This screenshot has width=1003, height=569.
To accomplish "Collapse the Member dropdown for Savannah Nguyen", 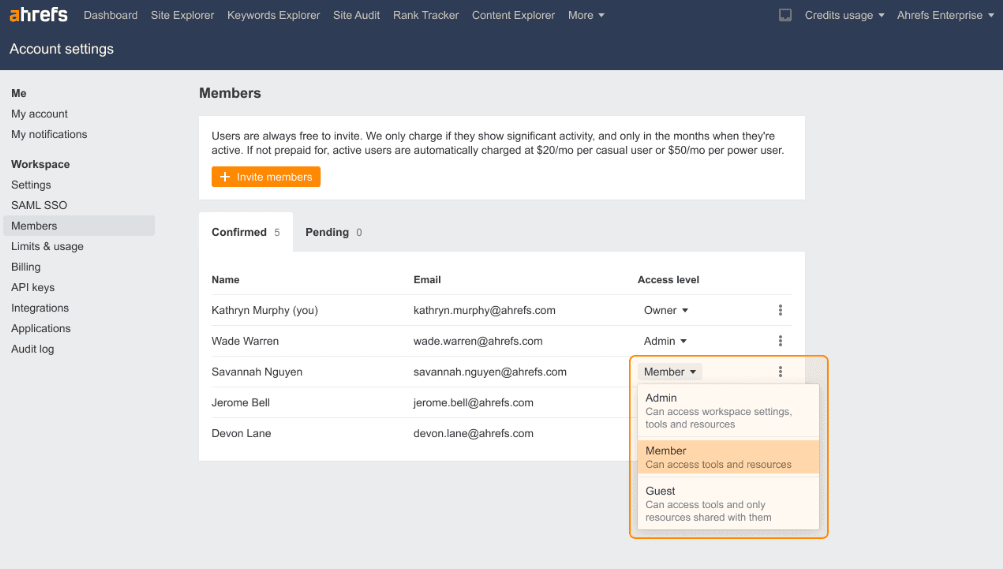I will 670,371.
